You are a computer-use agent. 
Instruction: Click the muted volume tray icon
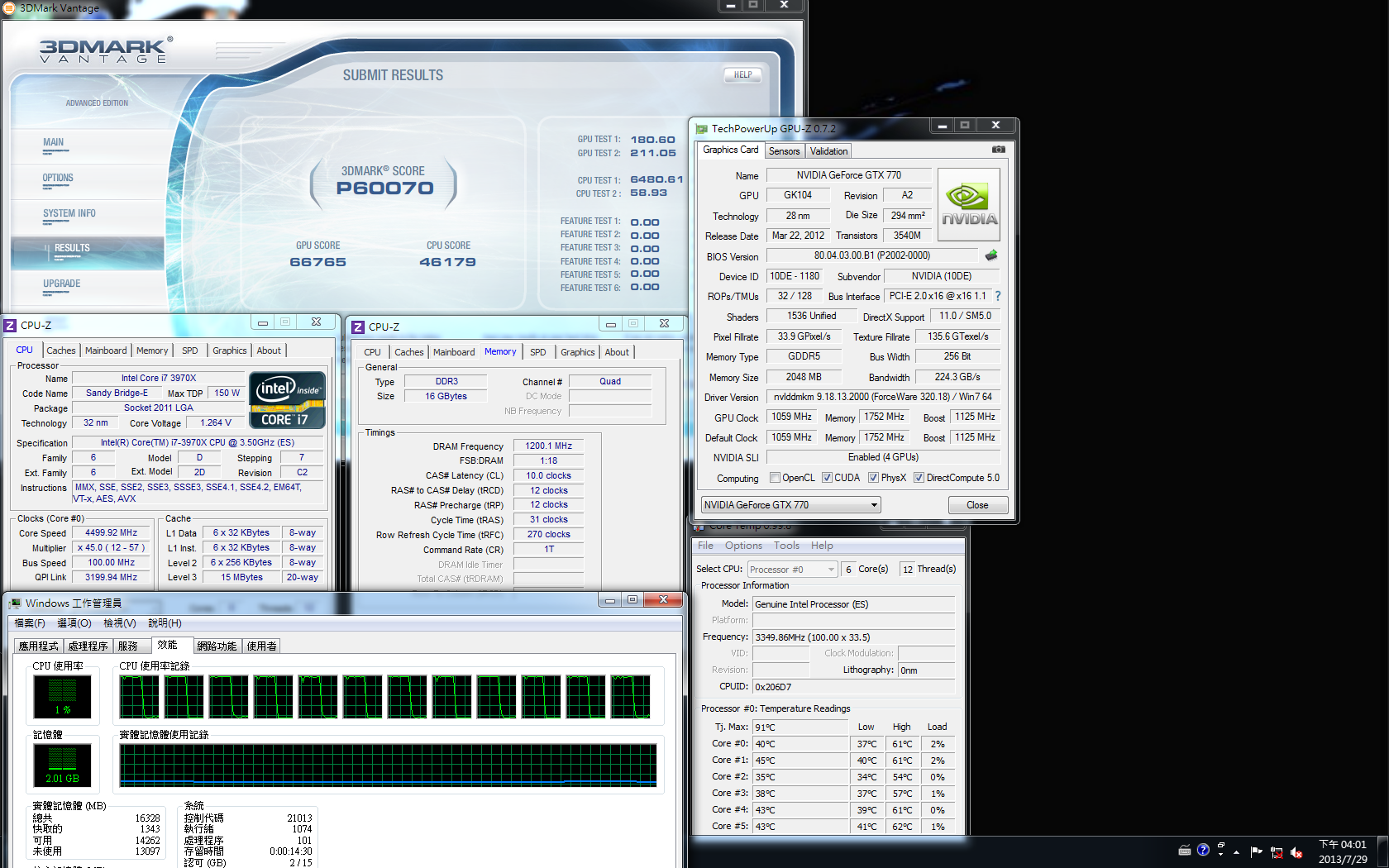pyautogui.click(x=1296, y=852)
